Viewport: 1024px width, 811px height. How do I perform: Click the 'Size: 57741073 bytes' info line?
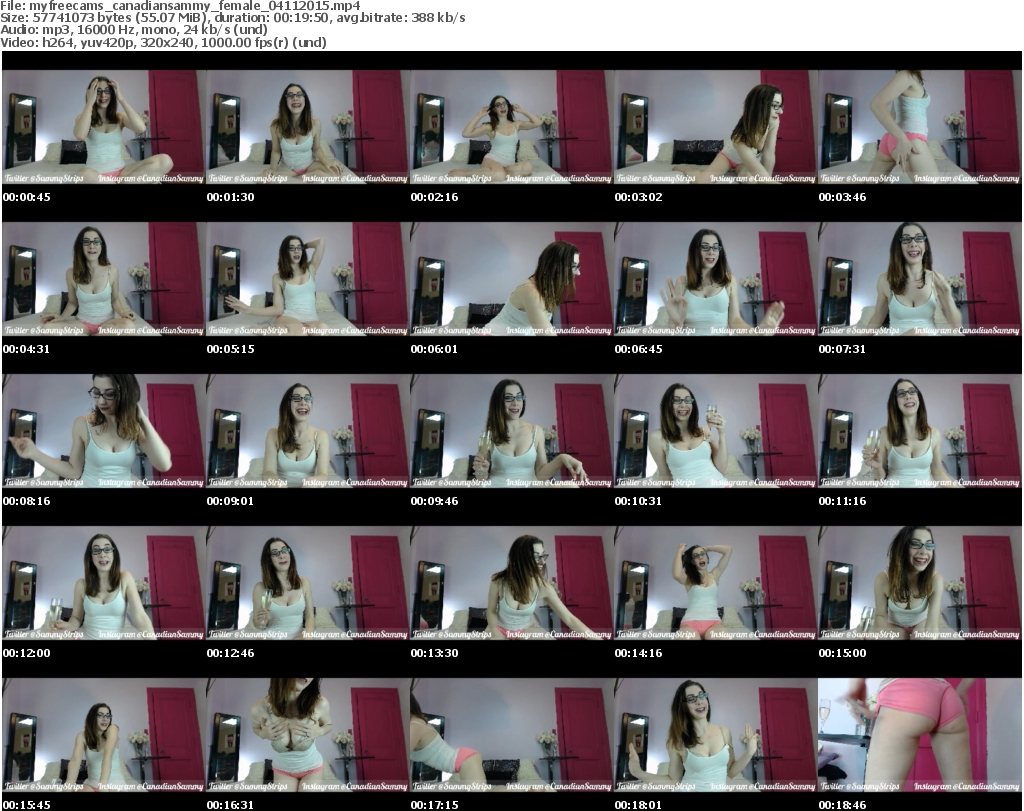click(x=232, y=18)
